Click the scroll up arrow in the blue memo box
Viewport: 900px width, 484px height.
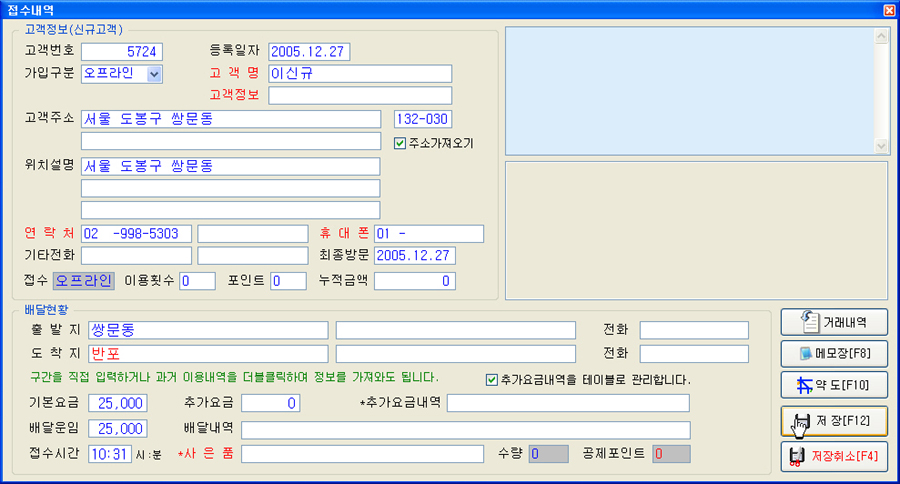[x=882, y=36]
